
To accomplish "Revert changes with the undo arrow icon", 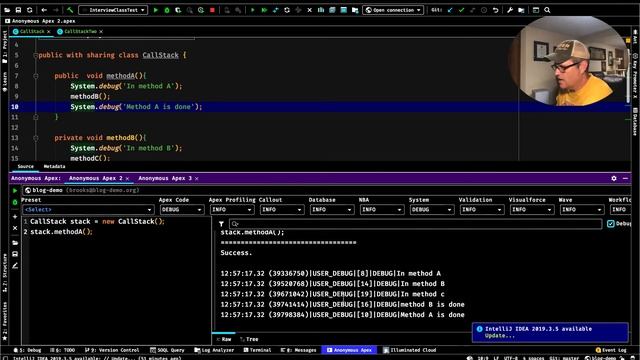I will click(495, 10).
